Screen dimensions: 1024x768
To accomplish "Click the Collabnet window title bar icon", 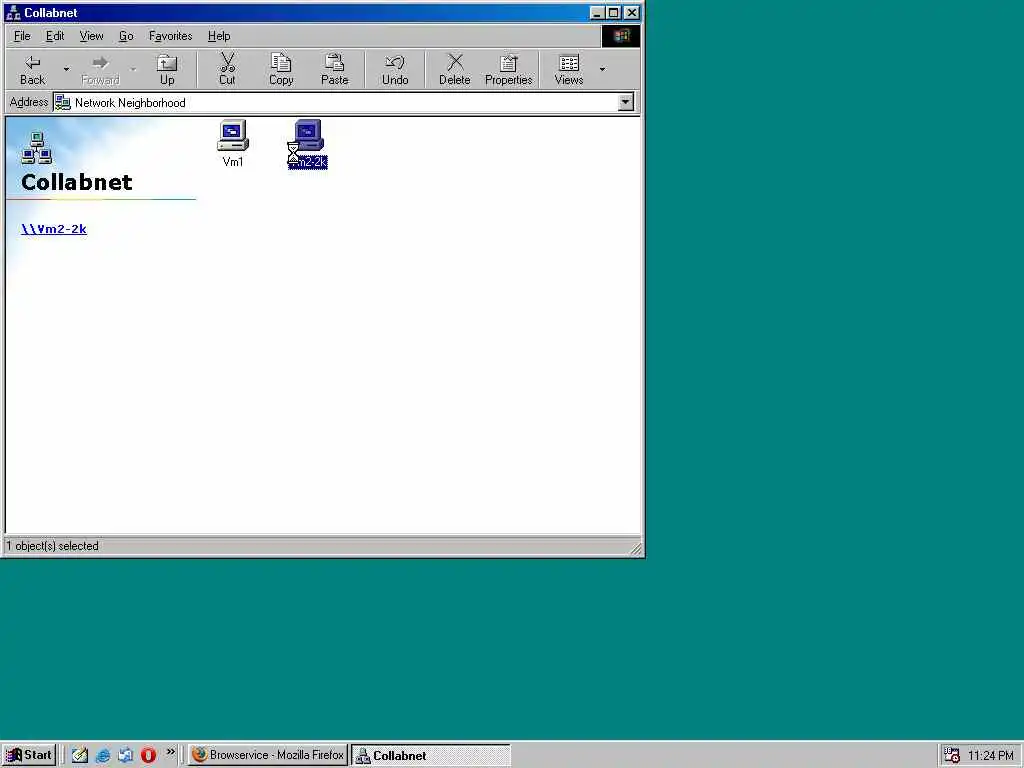I will 12,12.
